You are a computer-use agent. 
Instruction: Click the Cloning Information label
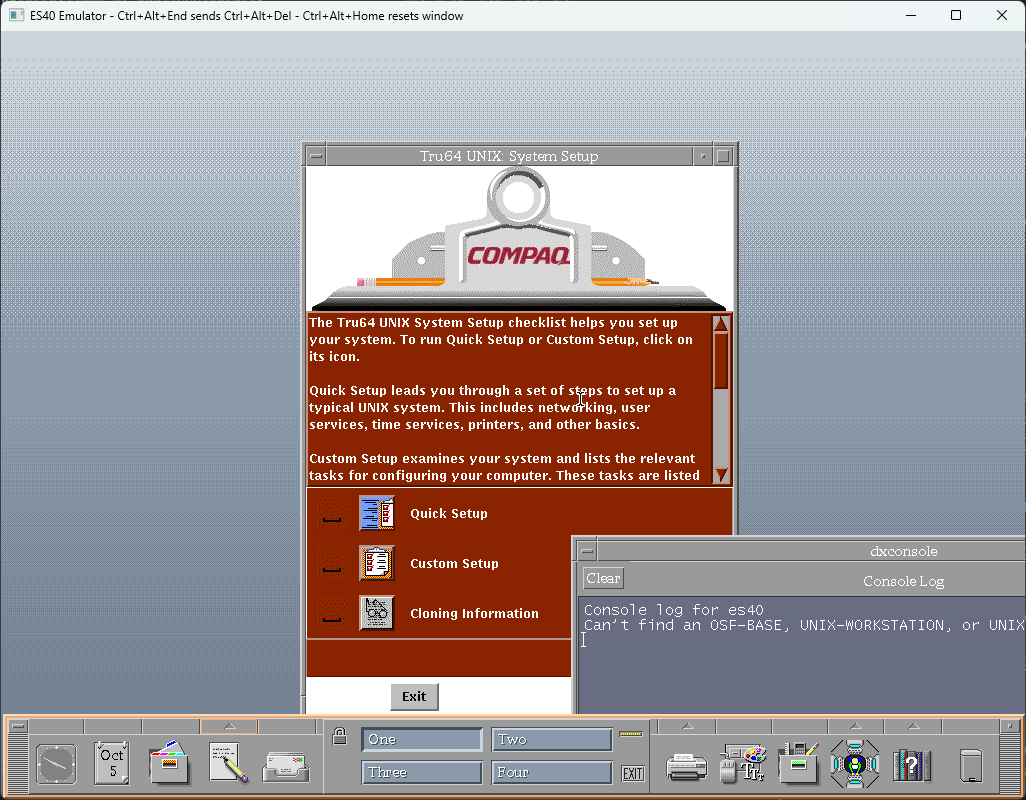[x=474, y=613]
